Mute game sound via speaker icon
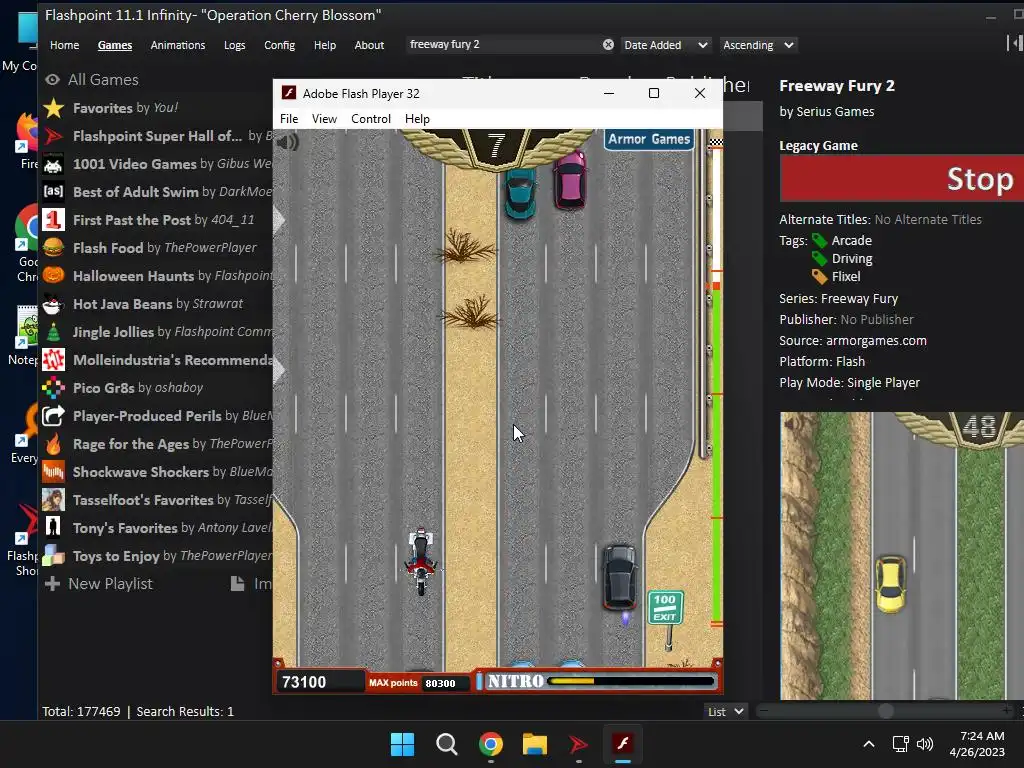This screenshot has height=768, width=1024. click(x=287, y=141)
